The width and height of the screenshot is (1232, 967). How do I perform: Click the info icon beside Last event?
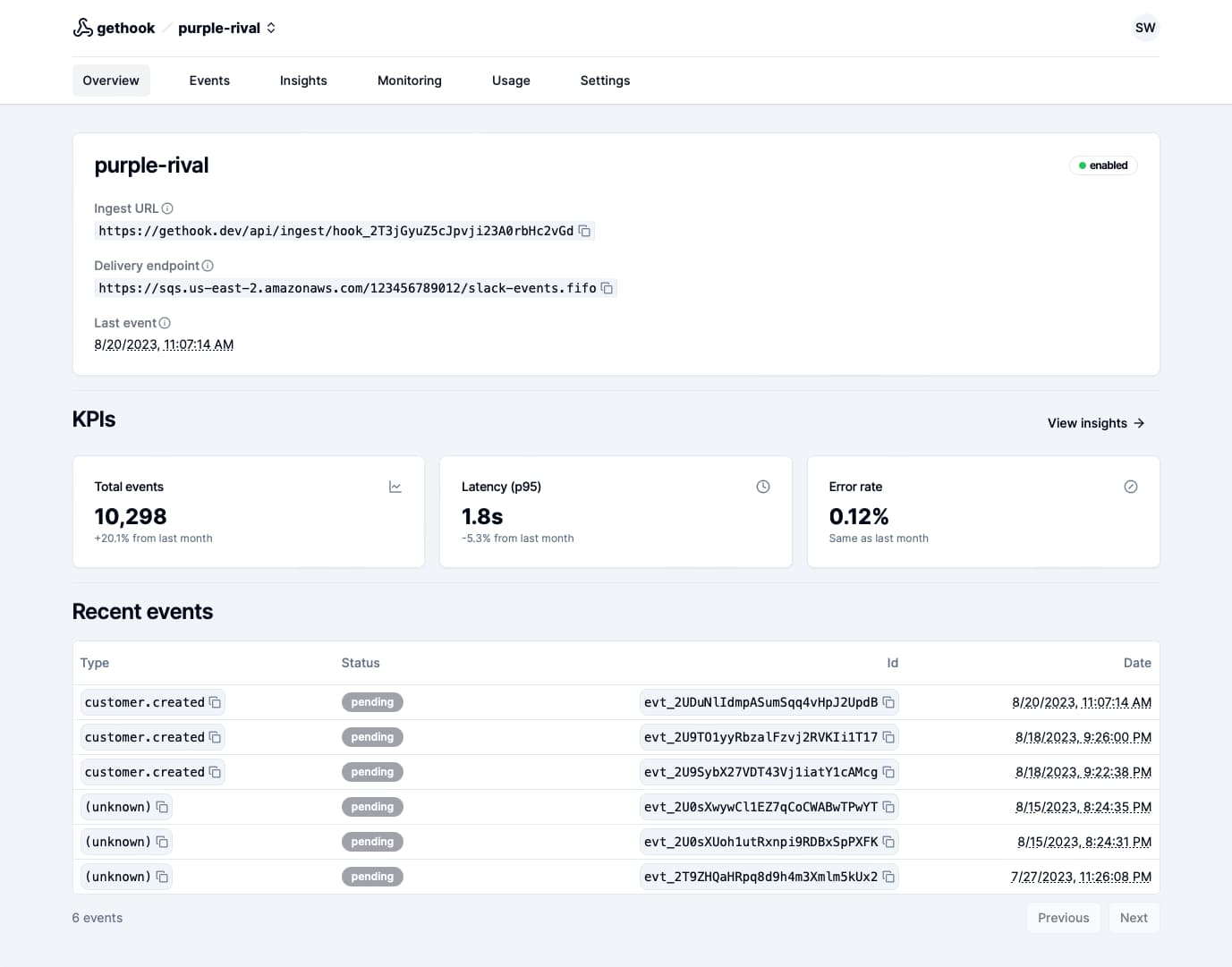point(165,323)
